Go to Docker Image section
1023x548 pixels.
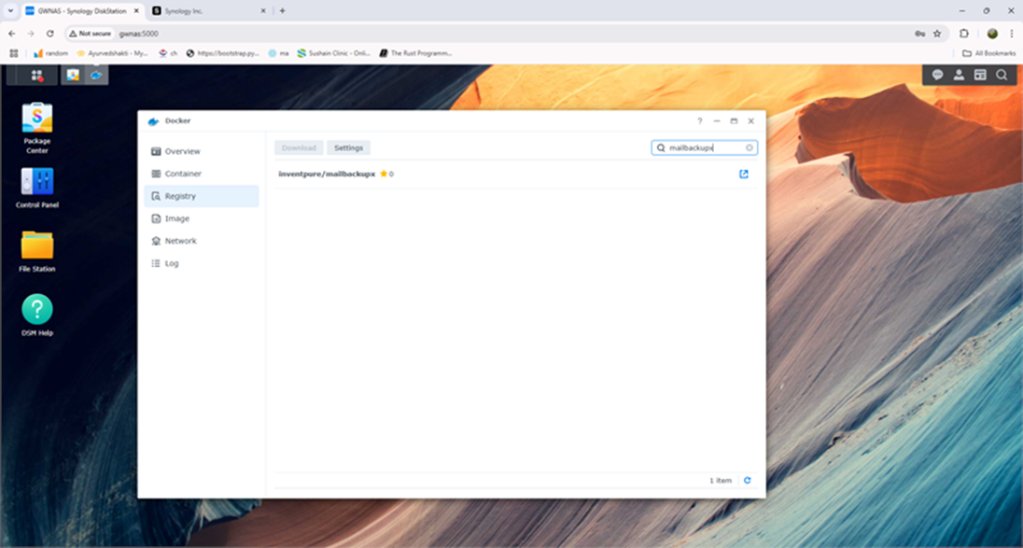coord(201,219)
